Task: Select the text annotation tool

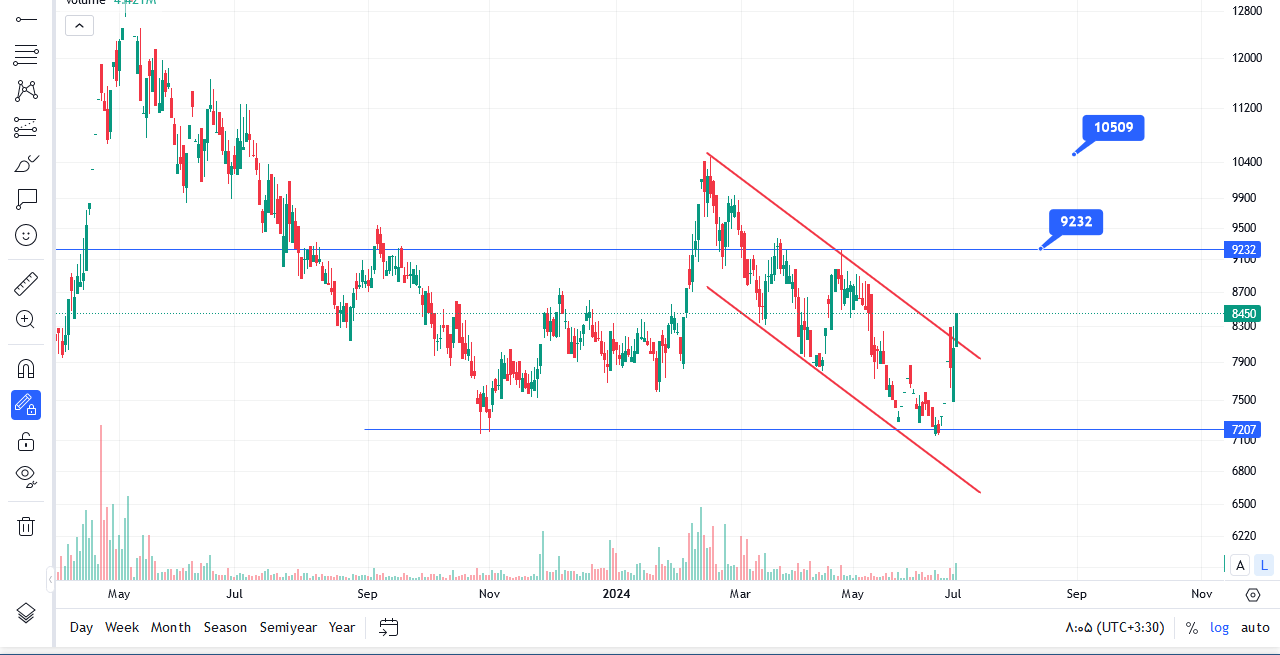Action: point(26,199)
